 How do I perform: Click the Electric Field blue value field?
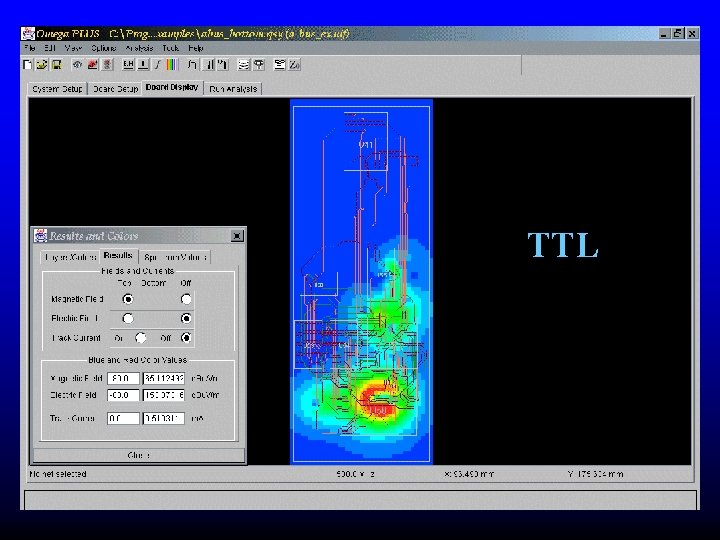point(123,395)
